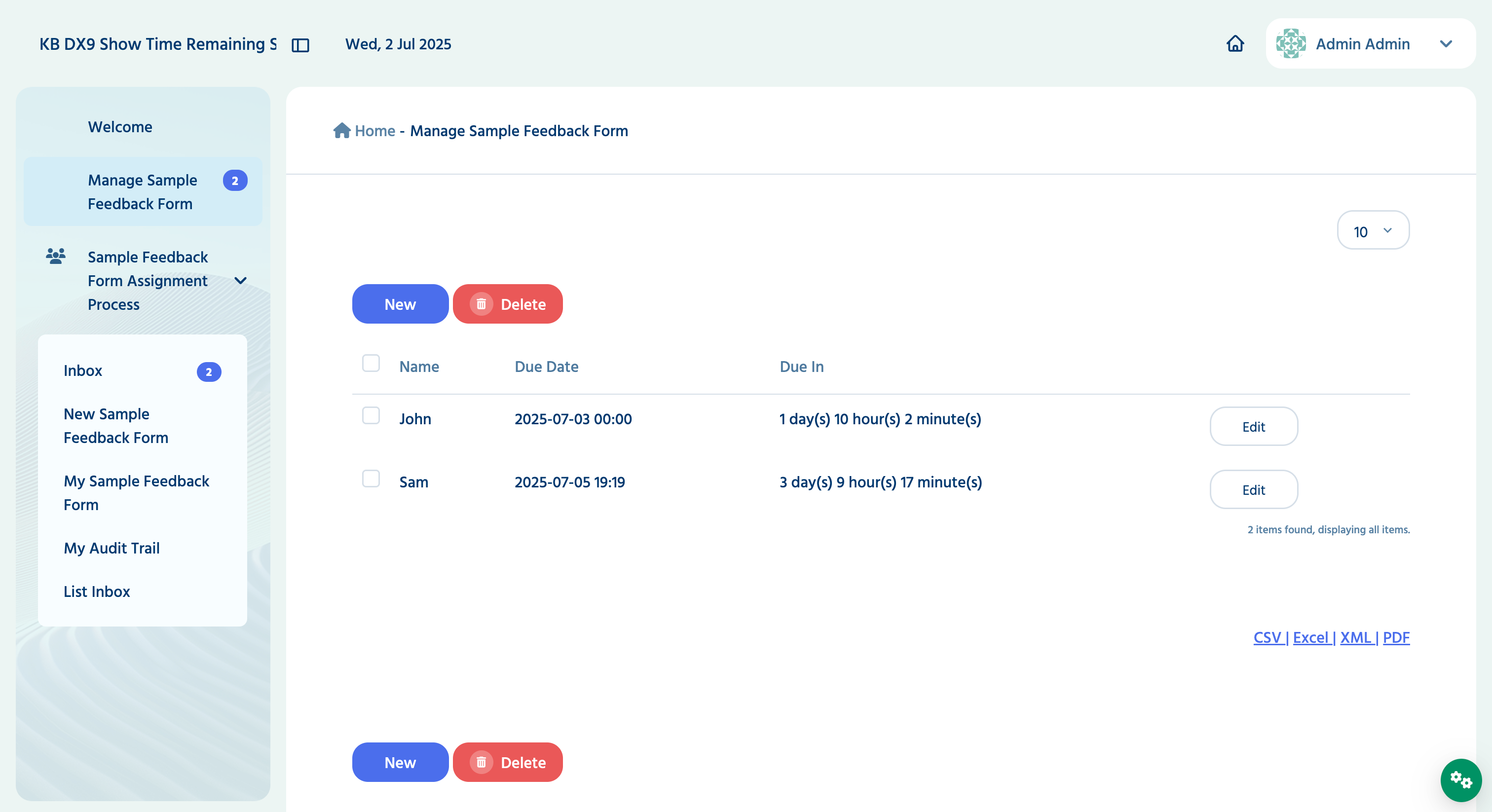Image resolution: width=1492 pixels, height=812 pixels.
Task: Click the date Wed, 2 Jul 2025
Action: (399, 44)
